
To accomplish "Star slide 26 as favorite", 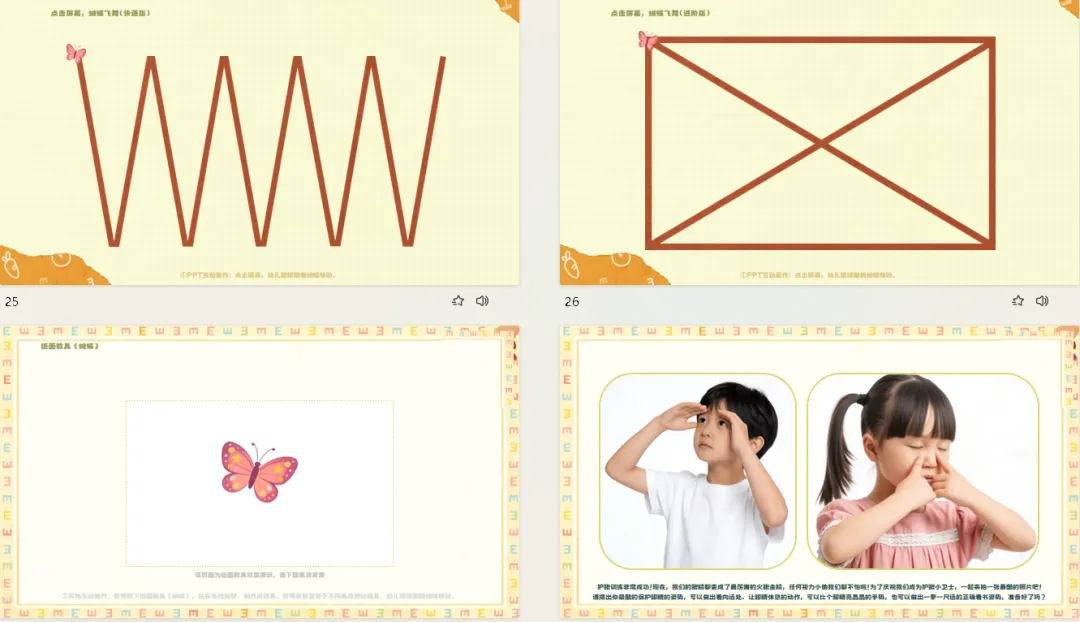I will click(x=1018, y=301).
